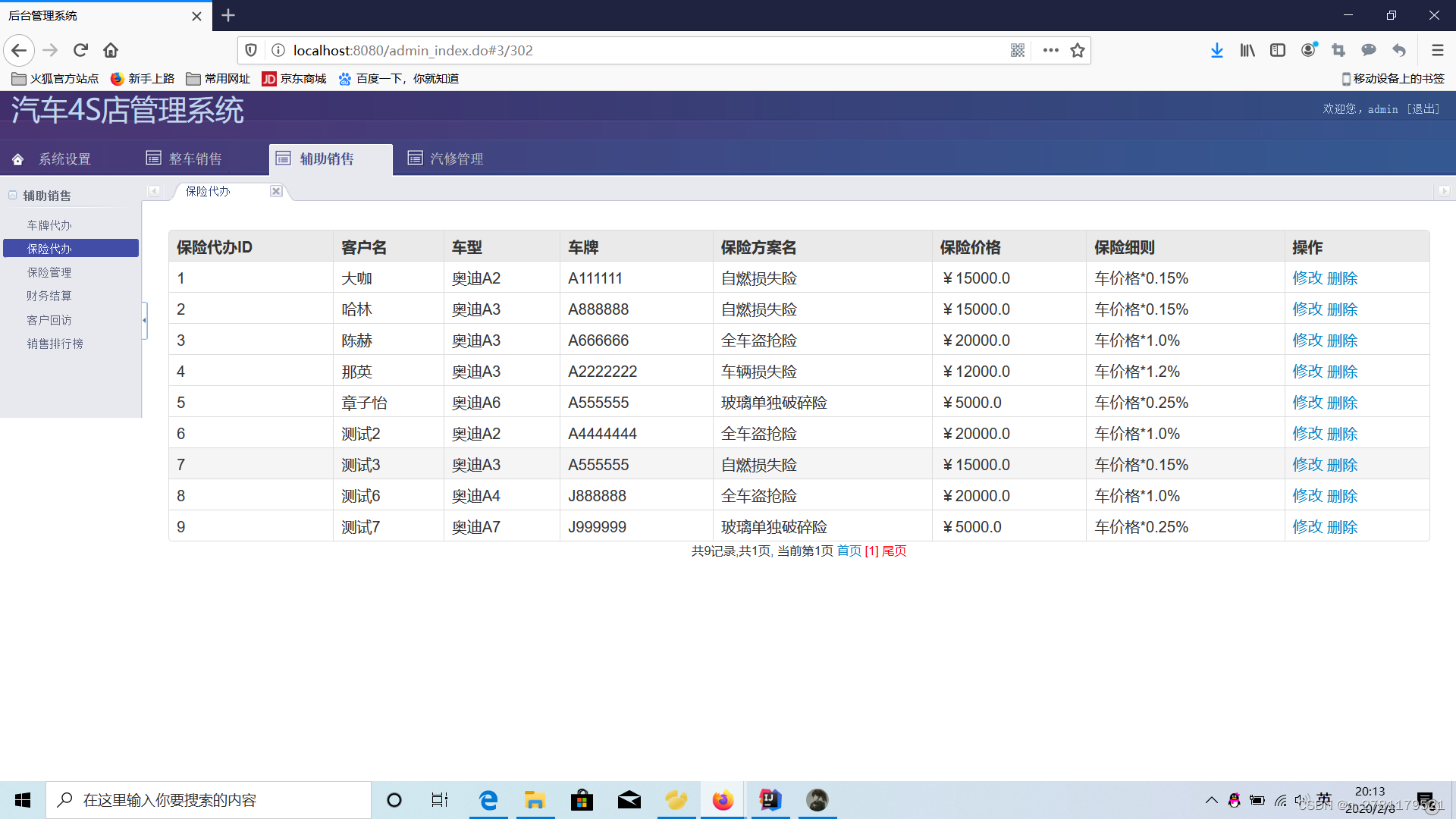Click the undo arrow toolbar icon
This screenshot has height=819, width=1456.
(x=1399, y=50)
